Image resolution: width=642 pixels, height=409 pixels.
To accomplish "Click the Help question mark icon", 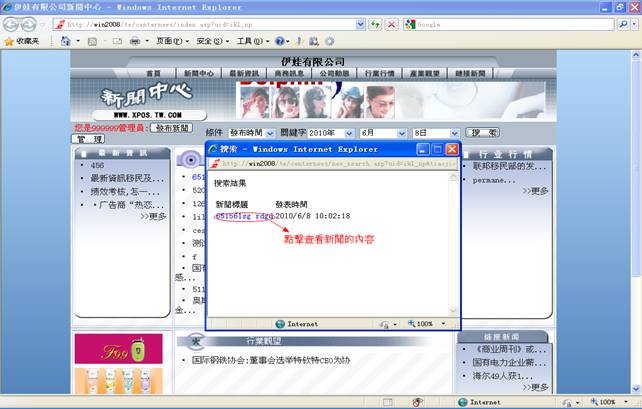I will 280,41.
